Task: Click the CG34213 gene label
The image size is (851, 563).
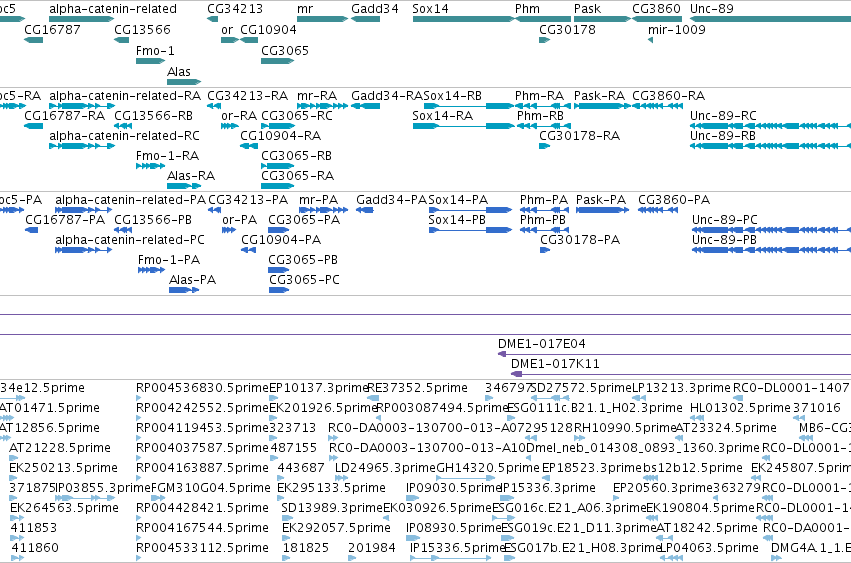Action: click(x=235, y=9)
